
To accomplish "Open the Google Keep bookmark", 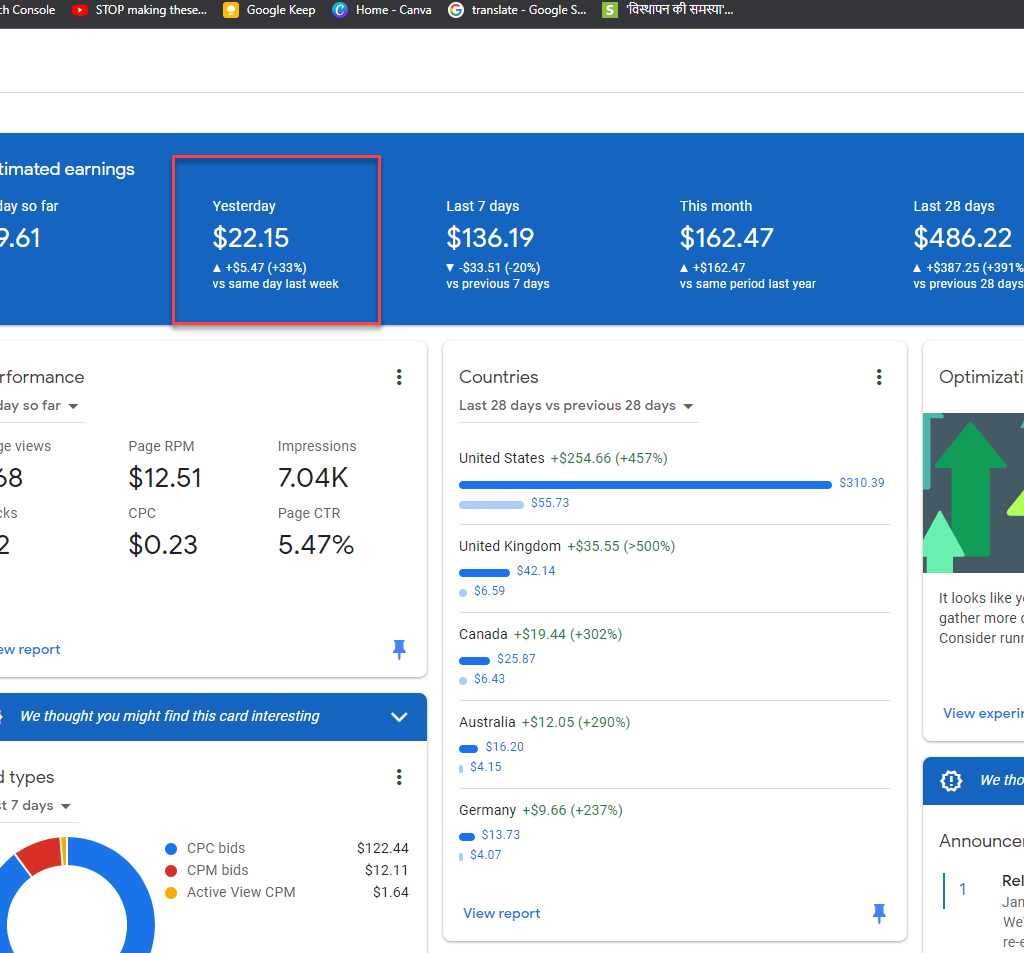I will 269,10.
